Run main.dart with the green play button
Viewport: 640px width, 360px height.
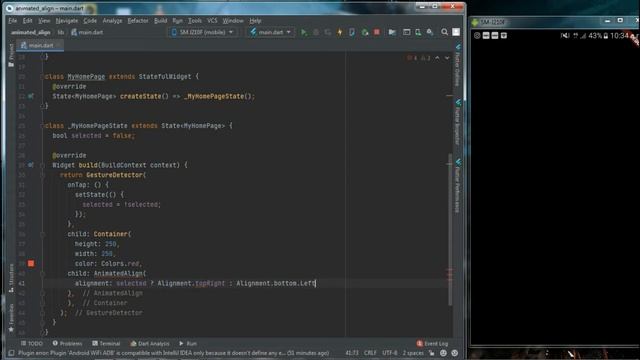pyautogui.click(x=304, y=32)
